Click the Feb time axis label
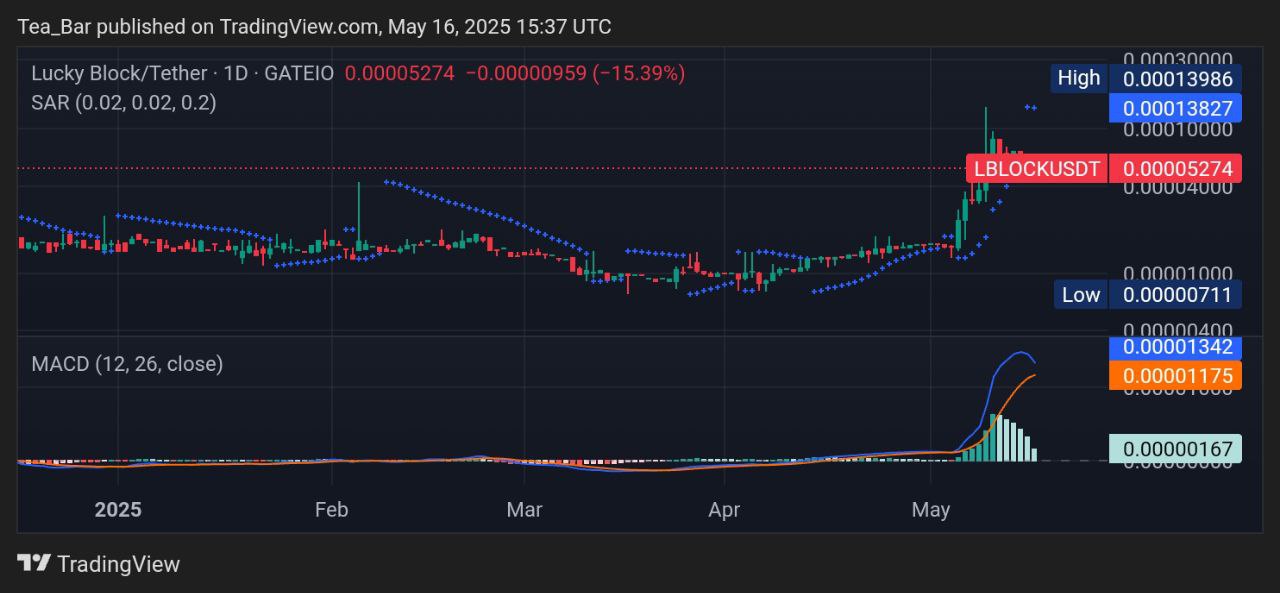The height and width of the screenshot is (593, 1280). tap(331, 509)
